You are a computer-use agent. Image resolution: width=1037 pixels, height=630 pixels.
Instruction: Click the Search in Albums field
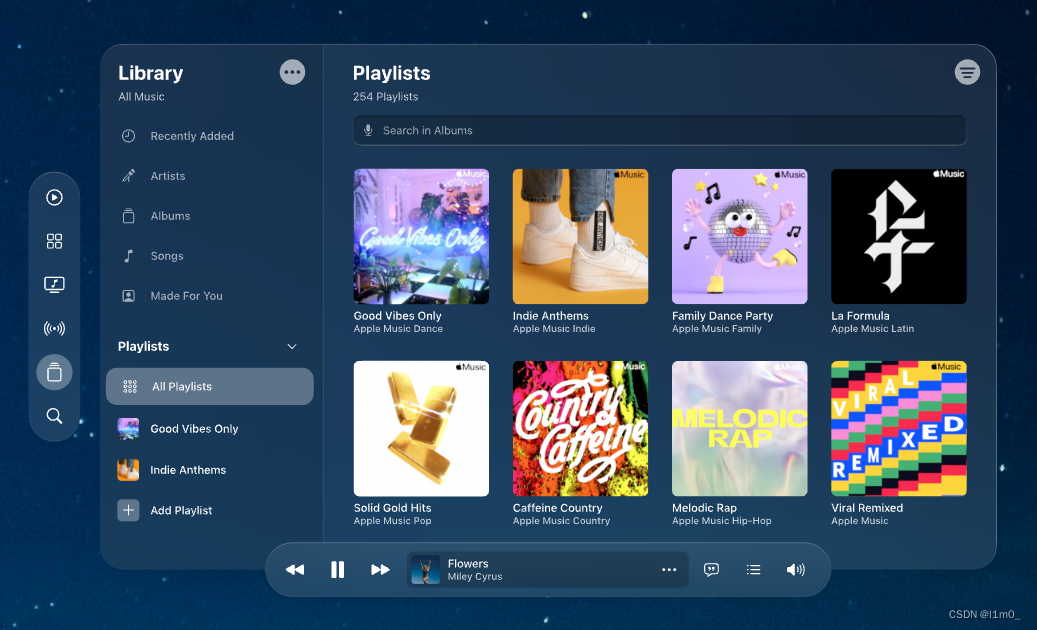(x=660, y=130)
